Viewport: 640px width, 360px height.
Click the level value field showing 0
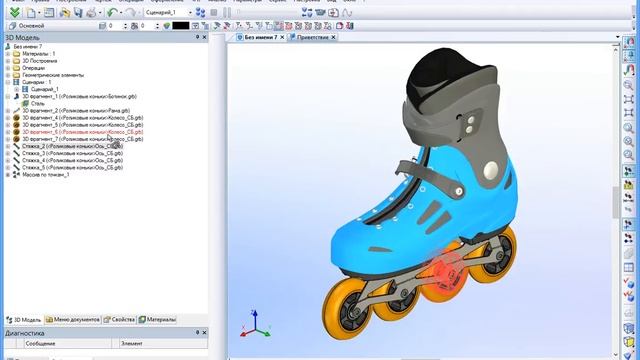[114, 26]
